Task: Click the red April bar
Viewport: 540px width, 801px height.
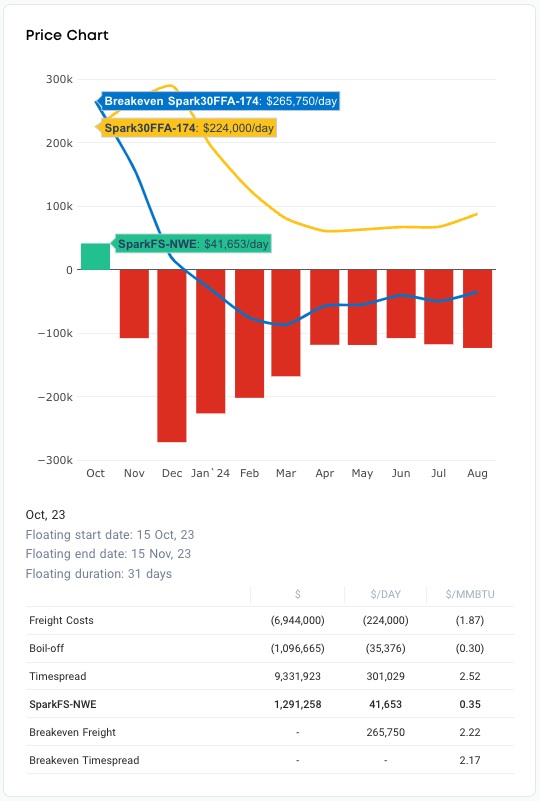Action: pos(325,307)
